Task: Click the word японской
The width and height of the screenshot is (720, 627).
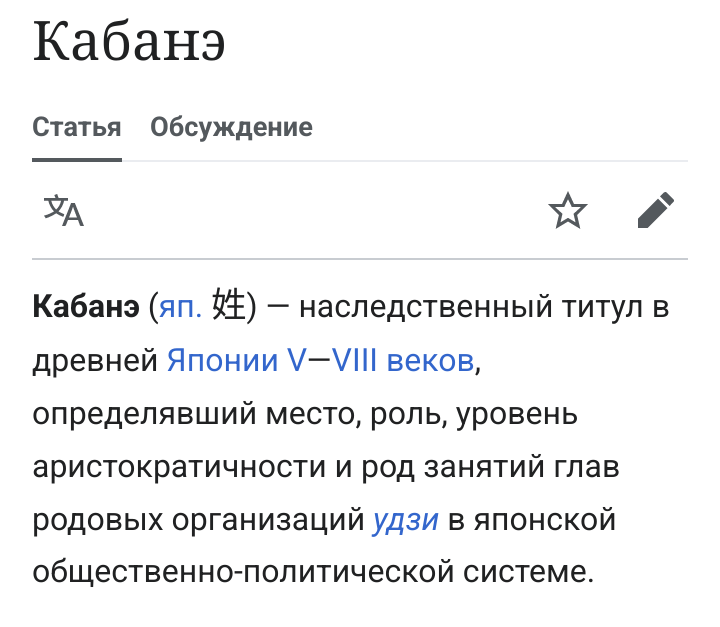Action: (545, 520)
